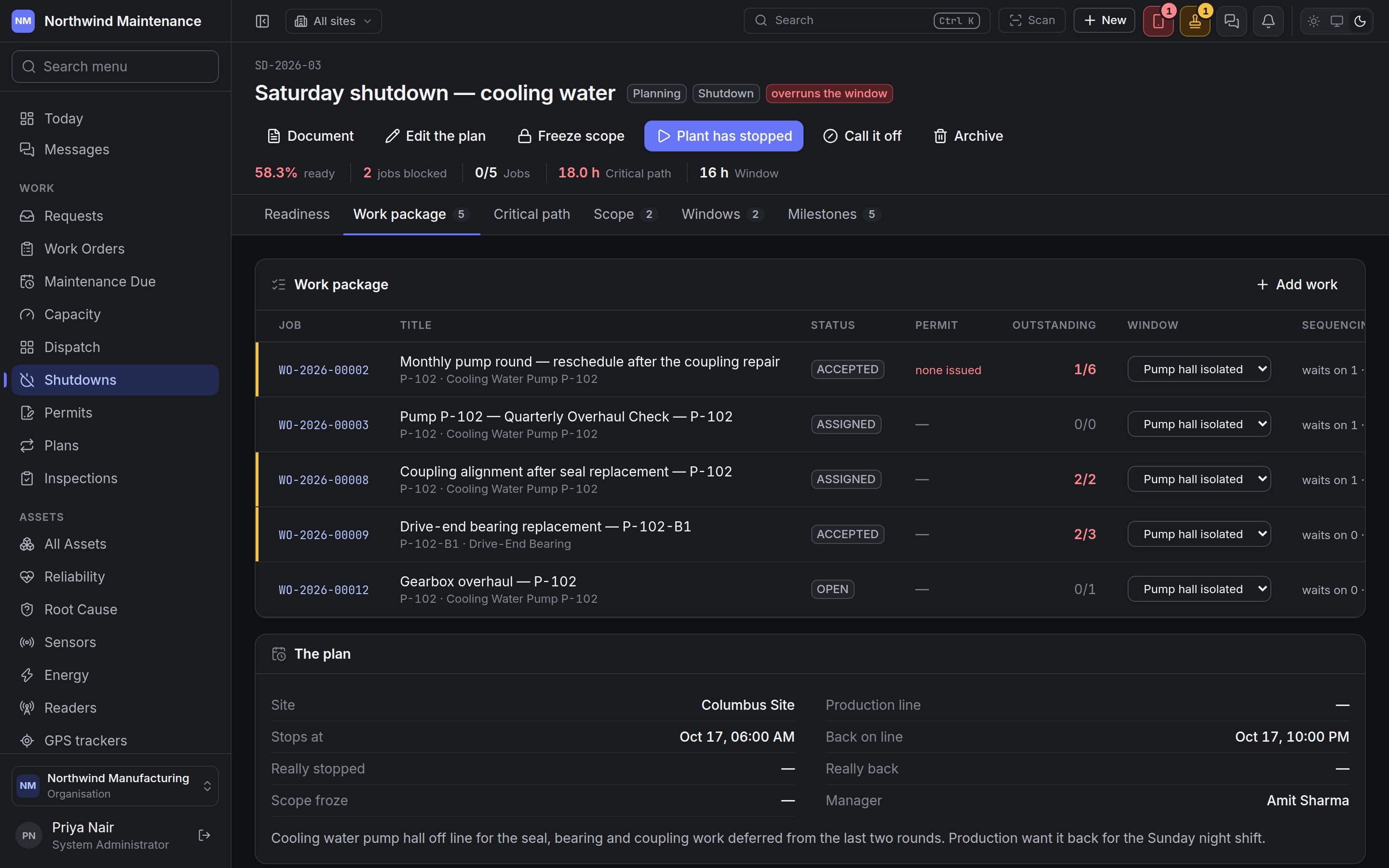1389x868 pixels.
Task: Click the notifications bell icon
Action: 1268,21
